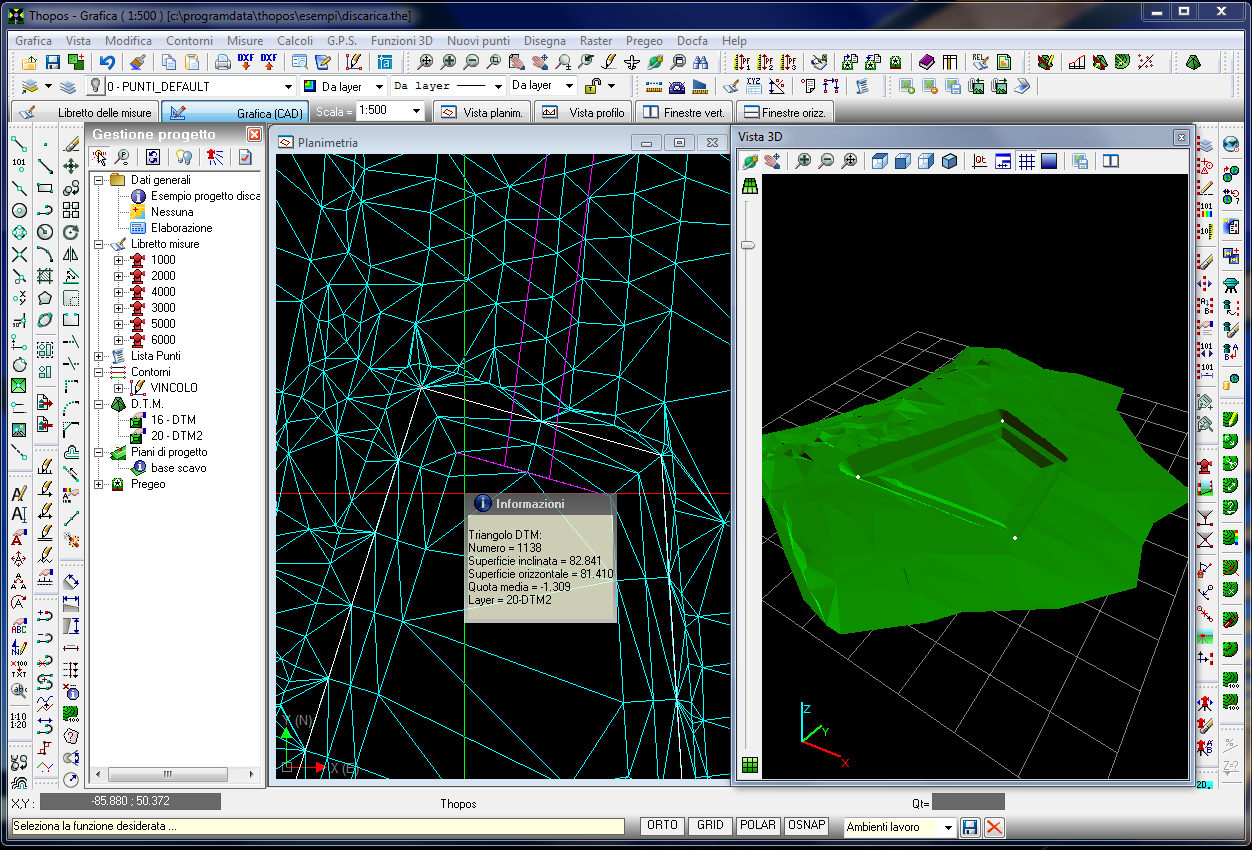Screen dimensions: 1252x850
Task: Click the DXF export icon with up arrow
Action: tap(268, 62)
